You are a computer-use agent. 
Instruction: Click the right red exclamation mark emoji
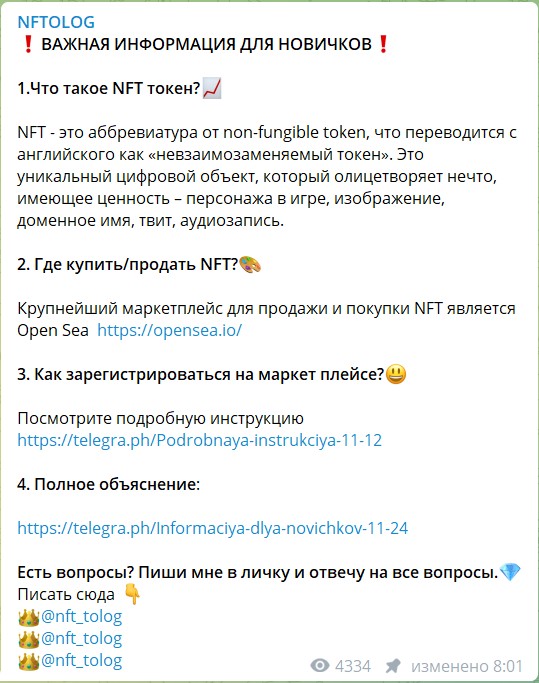pyautogui.click(x=383, y=44)
